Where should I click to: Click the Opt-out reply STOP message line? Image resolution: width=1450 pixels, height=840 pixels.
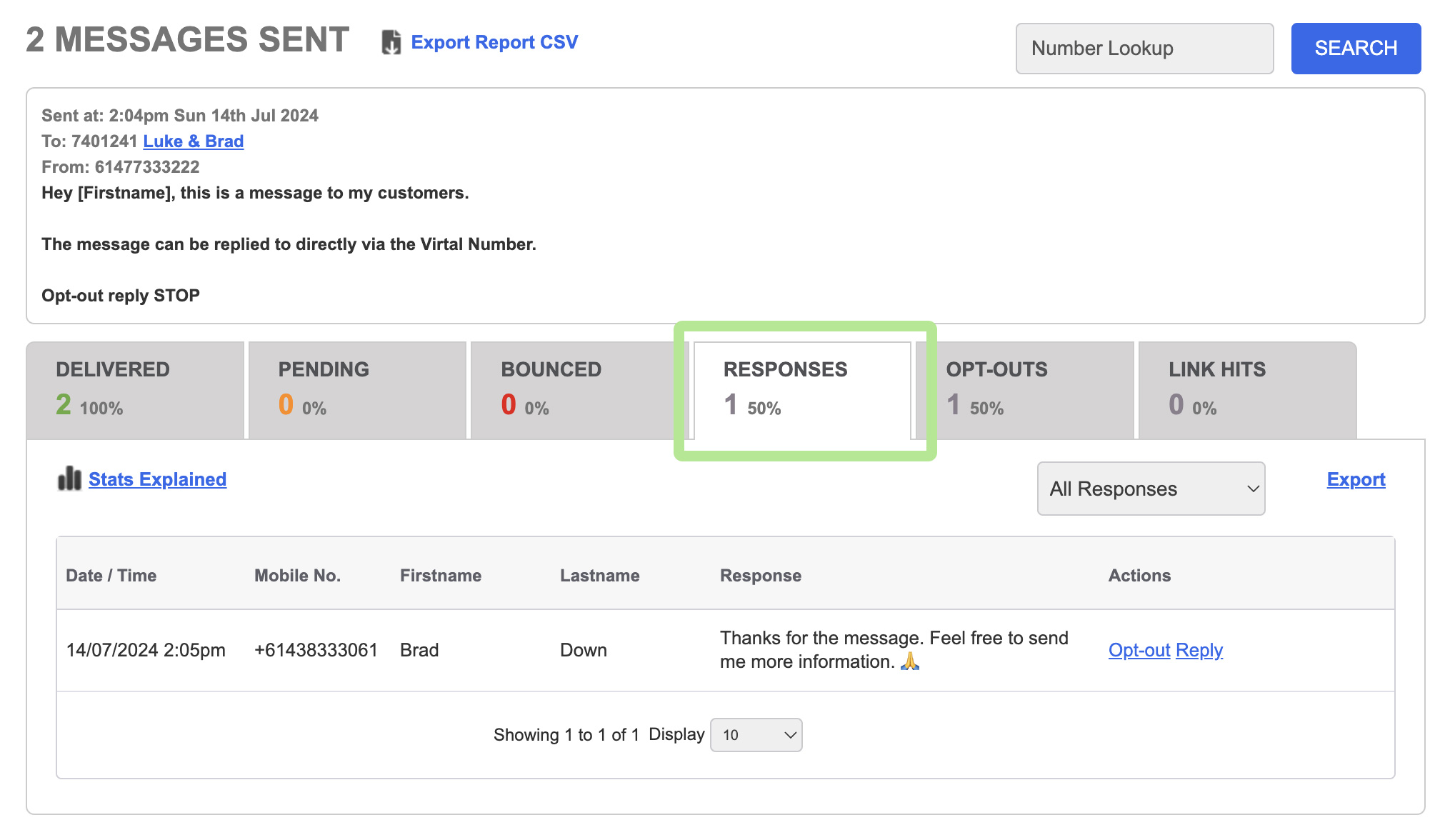point(121,296)
